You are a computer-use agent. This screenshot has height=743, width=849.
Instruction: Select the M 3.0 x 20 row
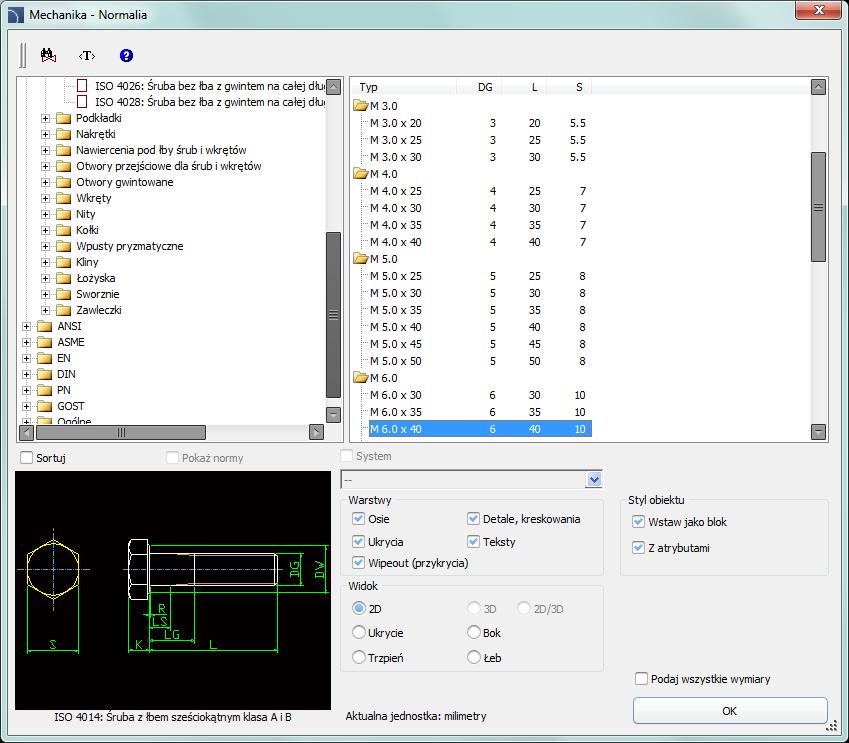point(478,123)
